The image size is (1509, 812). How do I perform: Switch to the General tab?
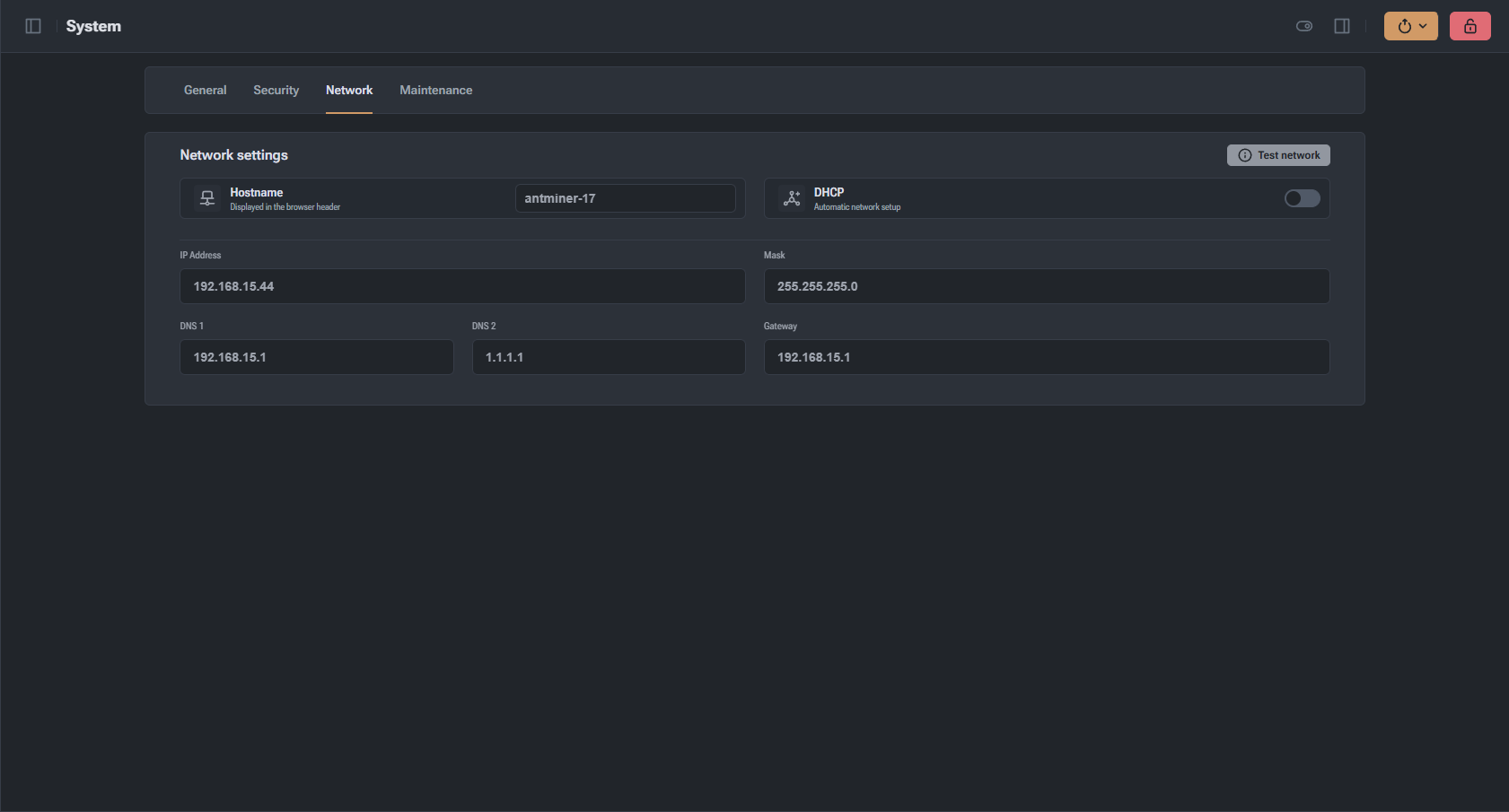(x=206, y=90)
